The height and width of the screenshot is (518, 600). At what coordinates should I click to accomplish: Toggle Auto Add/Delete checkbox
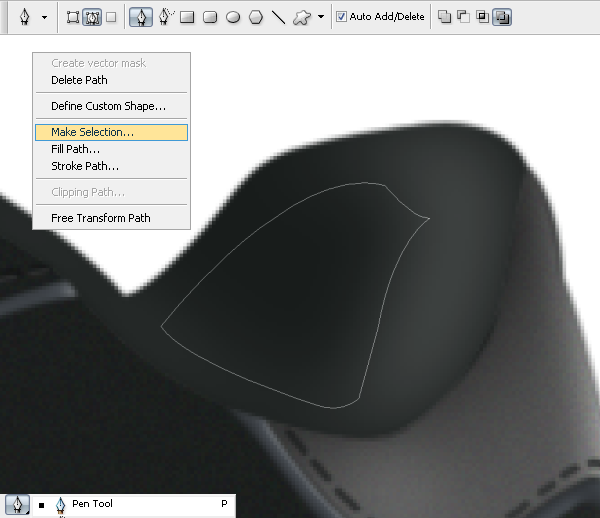pyautogui.click(x=341, y=16)
